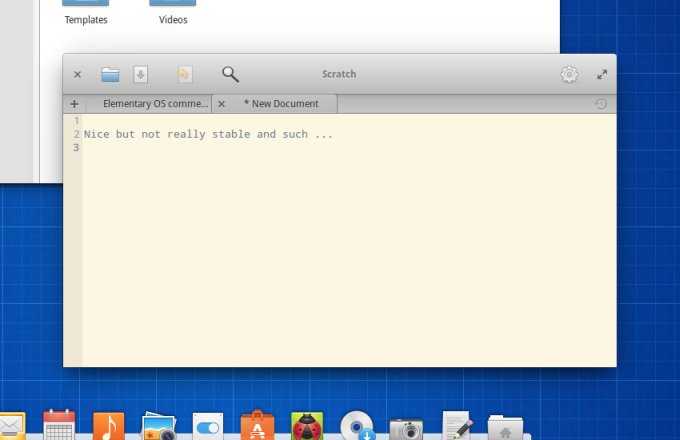Add a new tab with the plus button

coord(74,104)
